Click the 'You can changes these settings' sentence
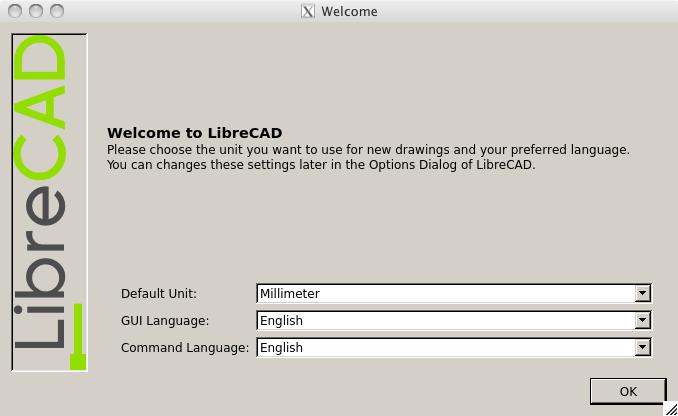 pyautogui.click(x=321, y=165)
